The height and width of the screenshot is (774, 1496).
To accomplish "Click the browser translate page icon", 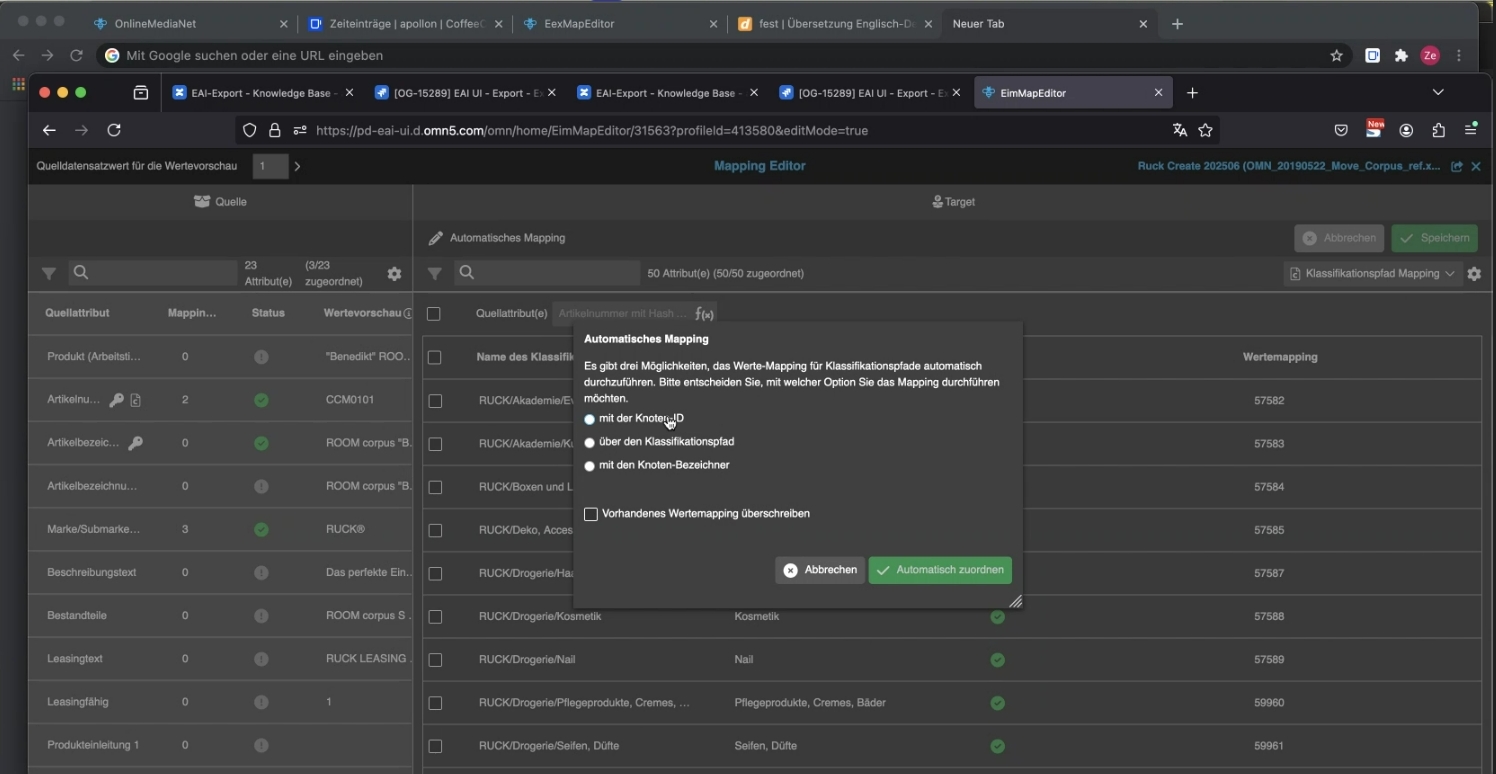I will coord(1180,130).
